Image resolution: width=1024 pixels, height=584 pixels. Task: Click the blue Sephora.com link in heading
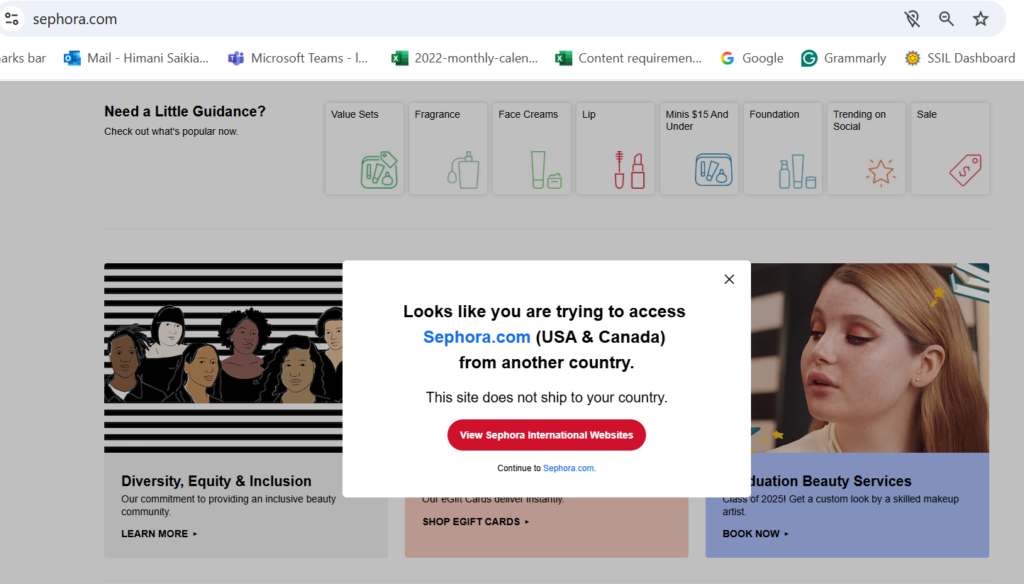476,337
